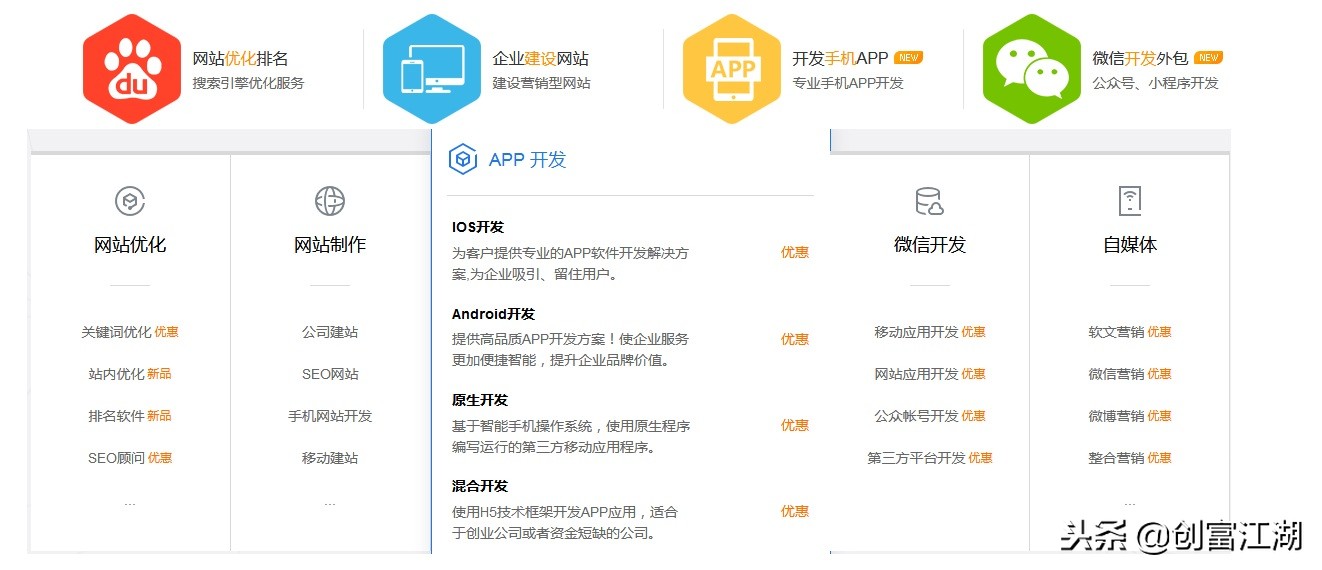Click 建设营销型网站 subtitle
The image size is (1322, 570).
(x=542, y=83)
